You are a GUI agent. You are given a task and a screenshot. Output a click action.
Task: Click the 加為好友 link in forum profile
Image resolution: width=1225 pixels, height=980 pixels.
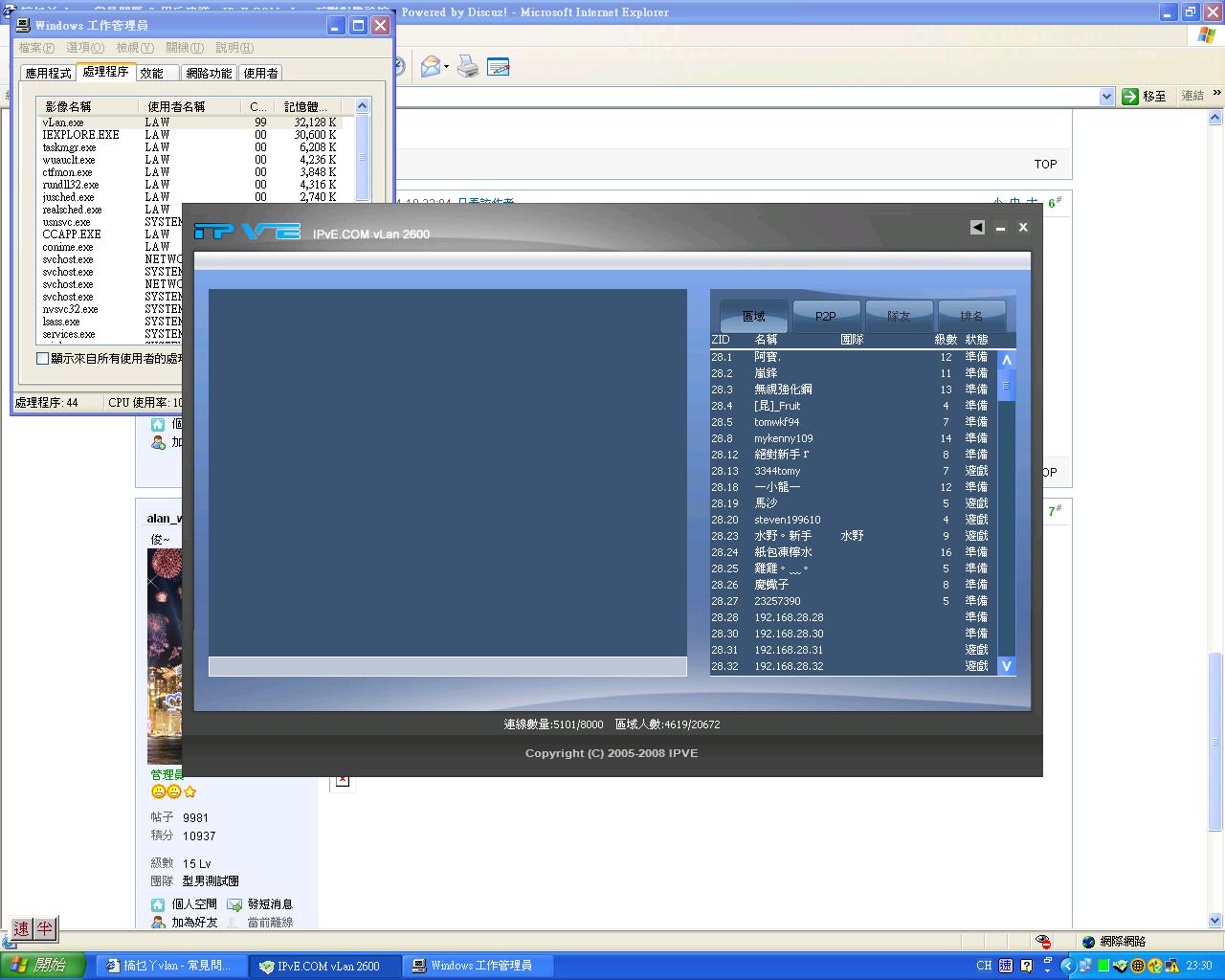coord(194,923)
